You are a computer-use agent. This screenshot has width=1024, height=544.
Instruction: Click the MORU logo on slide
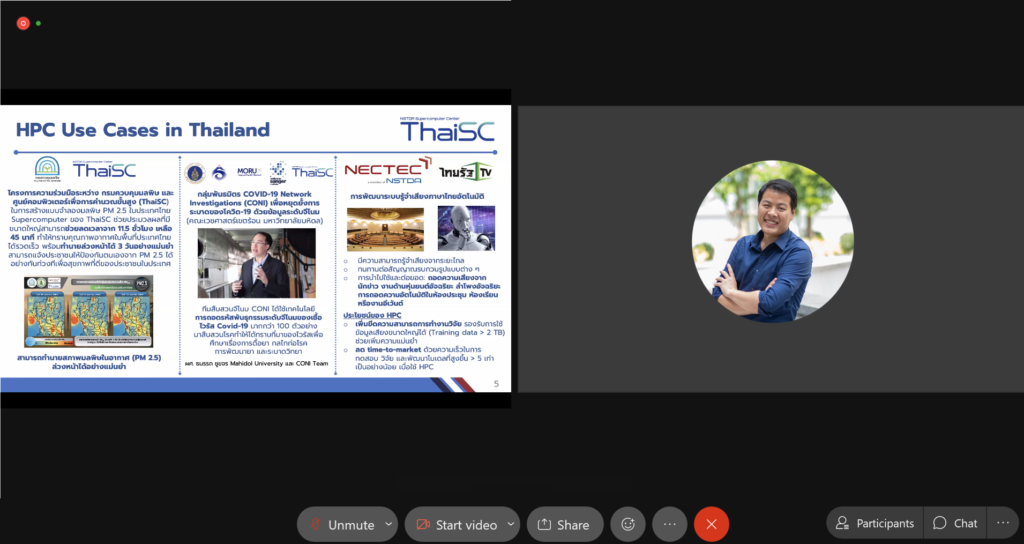point(248,172)
